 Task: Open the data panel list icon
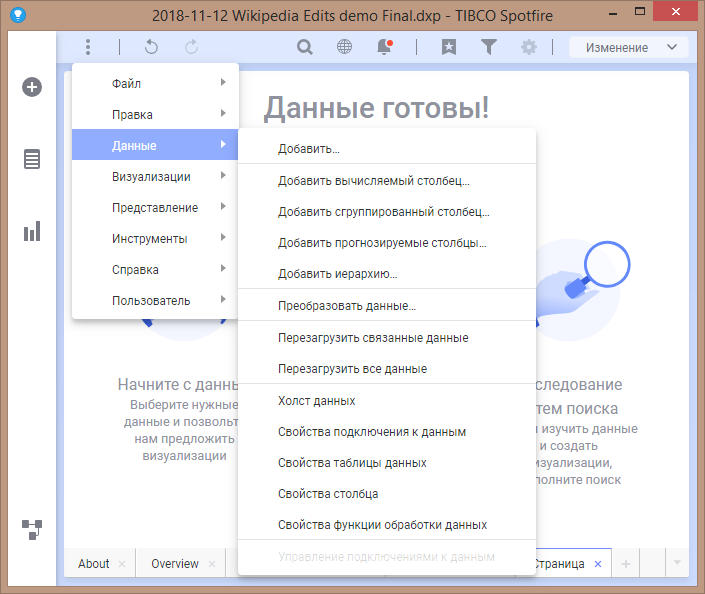[x=32, y=159]
